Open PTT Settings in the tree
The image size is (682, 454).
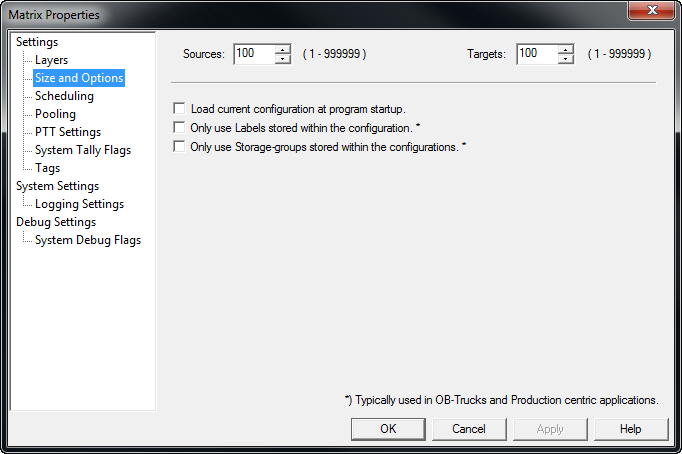pos(67,132)
